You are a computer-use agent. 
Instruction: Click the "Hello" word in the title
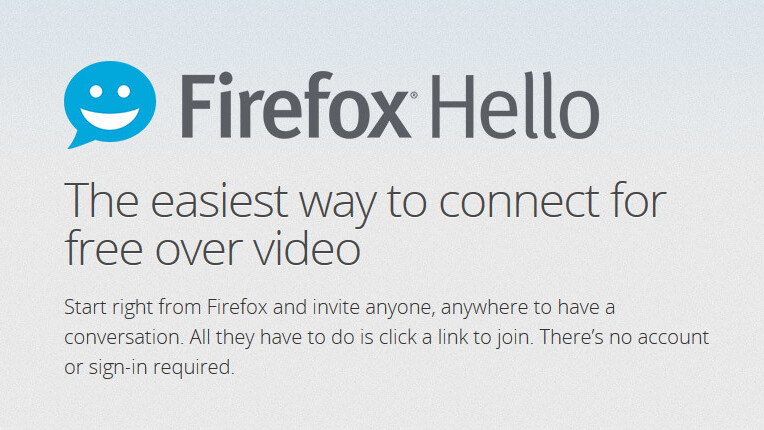[x=515, y=105]
